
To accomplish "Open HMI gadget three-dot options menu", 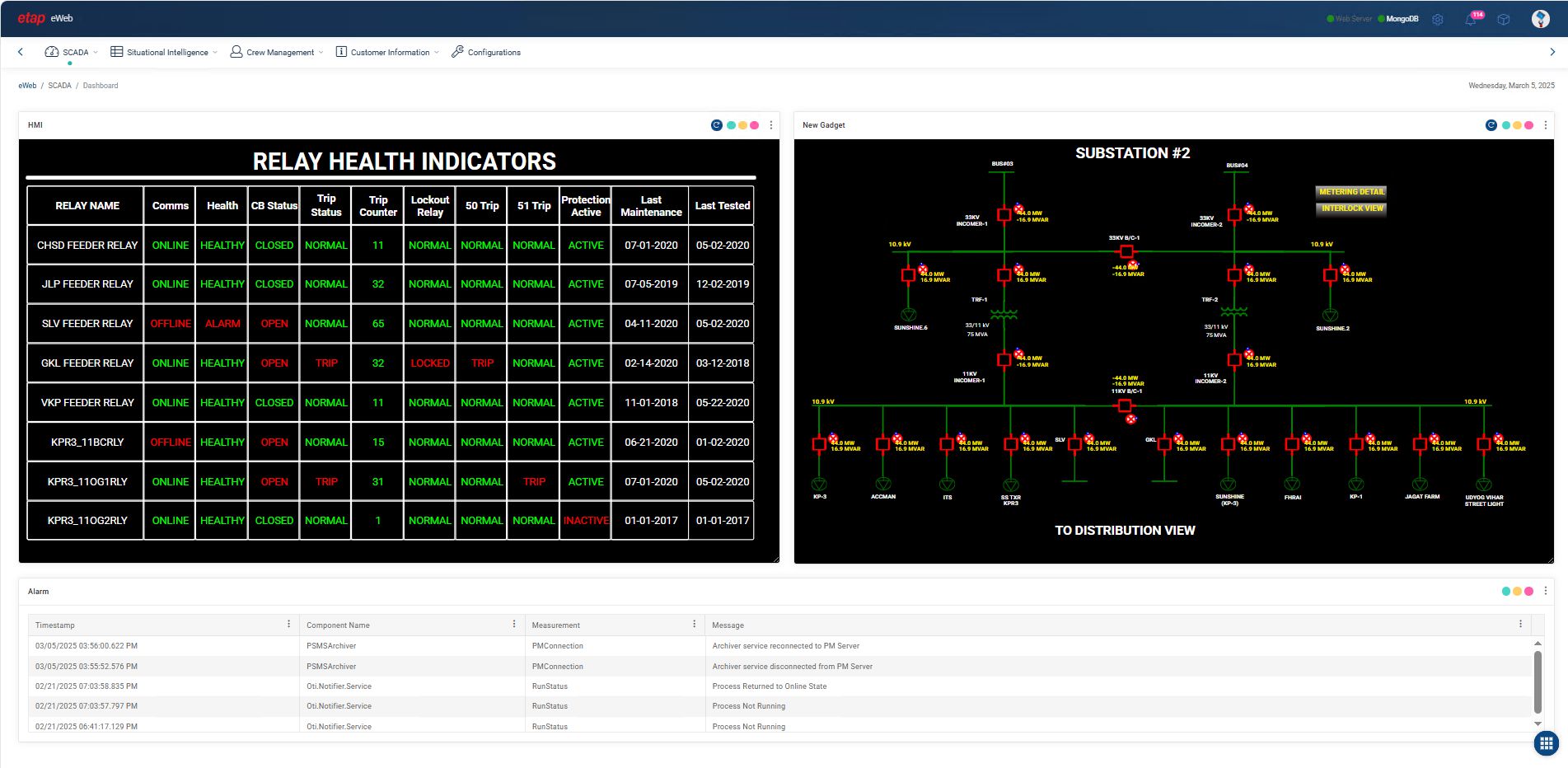I will coord(771,125).
